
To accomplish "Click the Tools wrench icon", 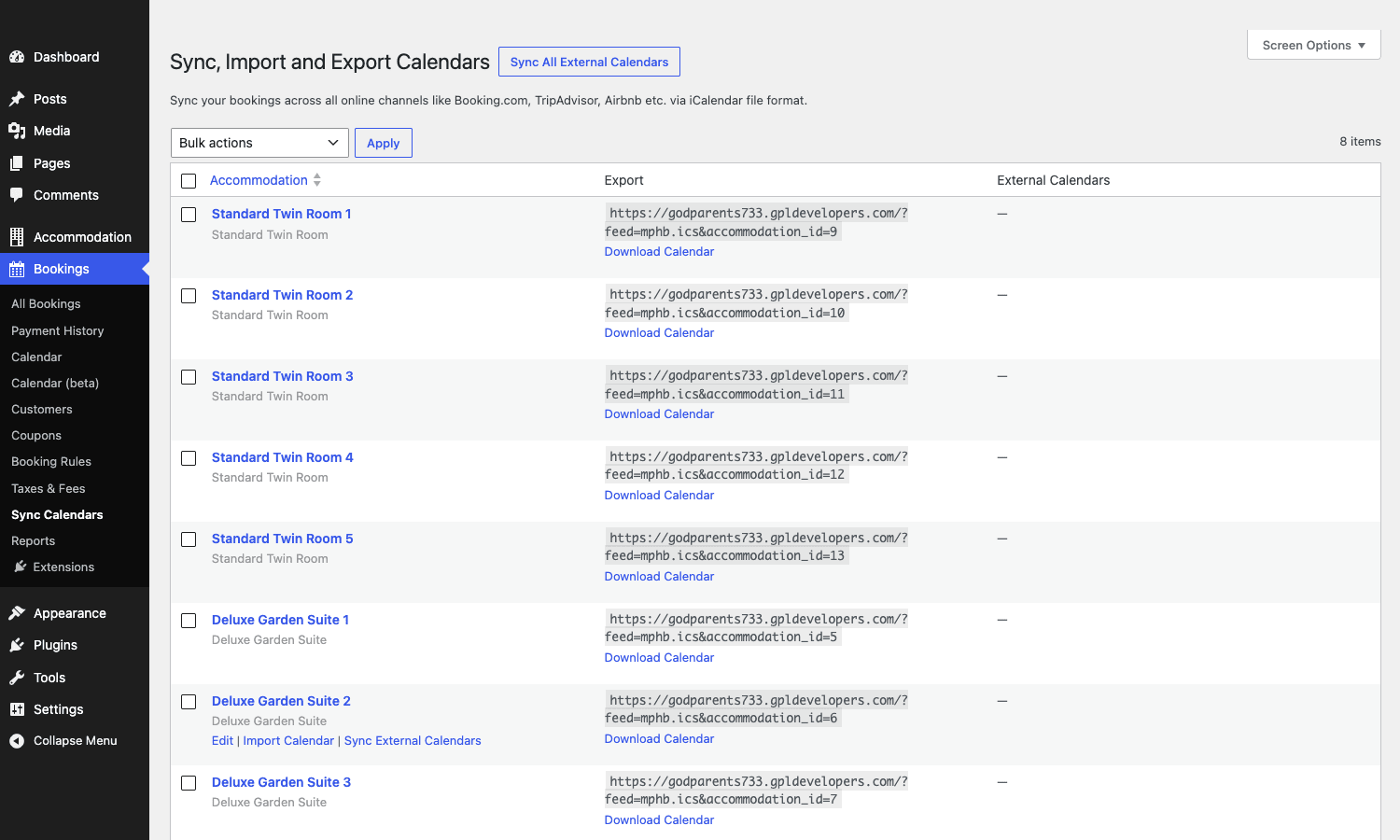I will [x=17, y=678].
